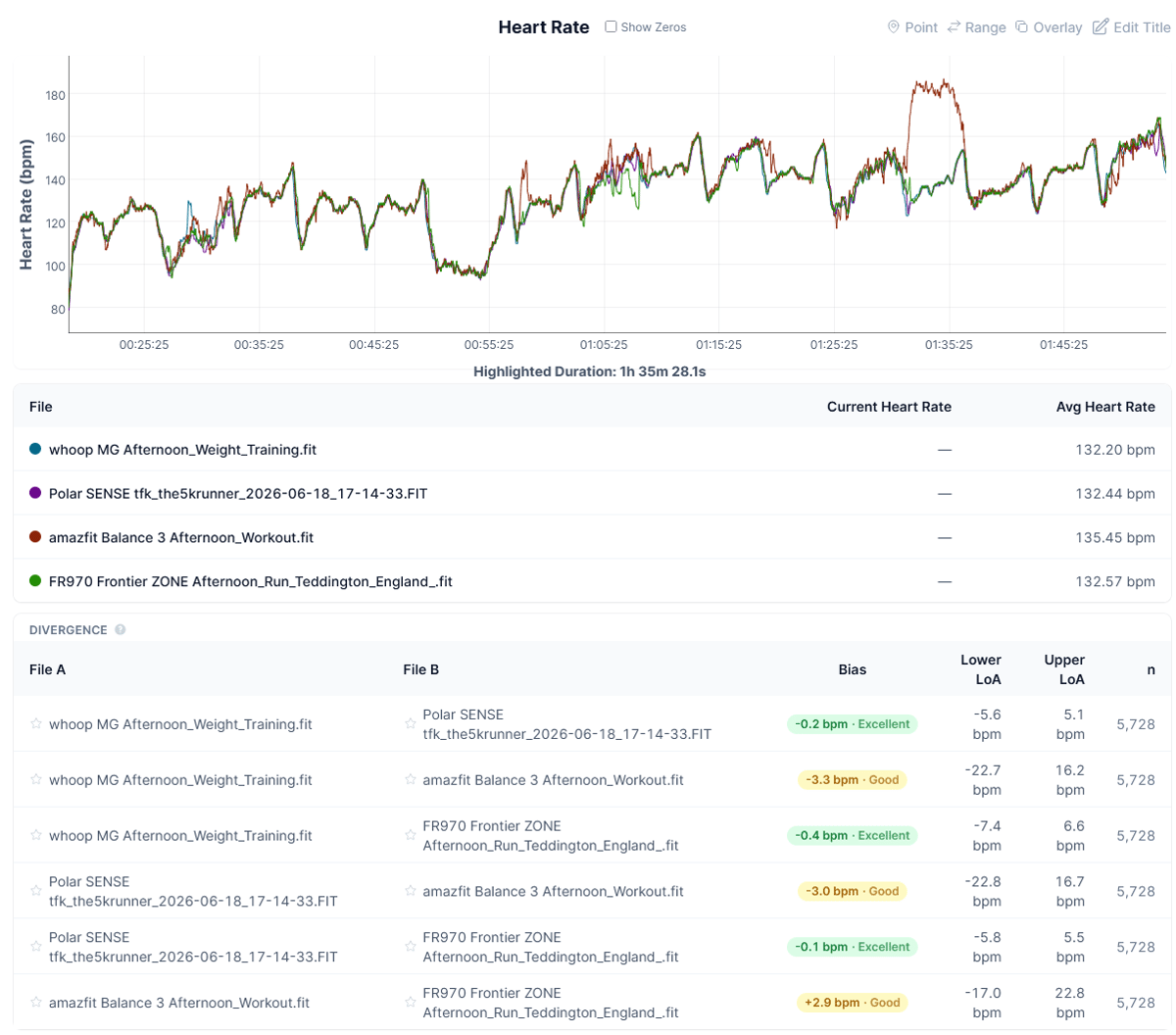Screen dimensions: 1176x1035
Task: Star File B amazfit in Polar SENSE comparison row
Action: click(411, 891)
